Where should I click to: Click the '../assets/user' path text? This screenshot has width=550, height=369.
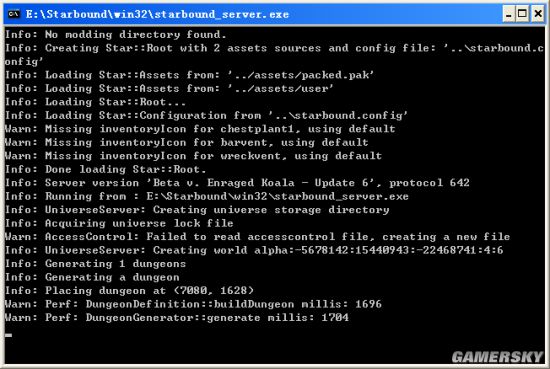[280, 88]
